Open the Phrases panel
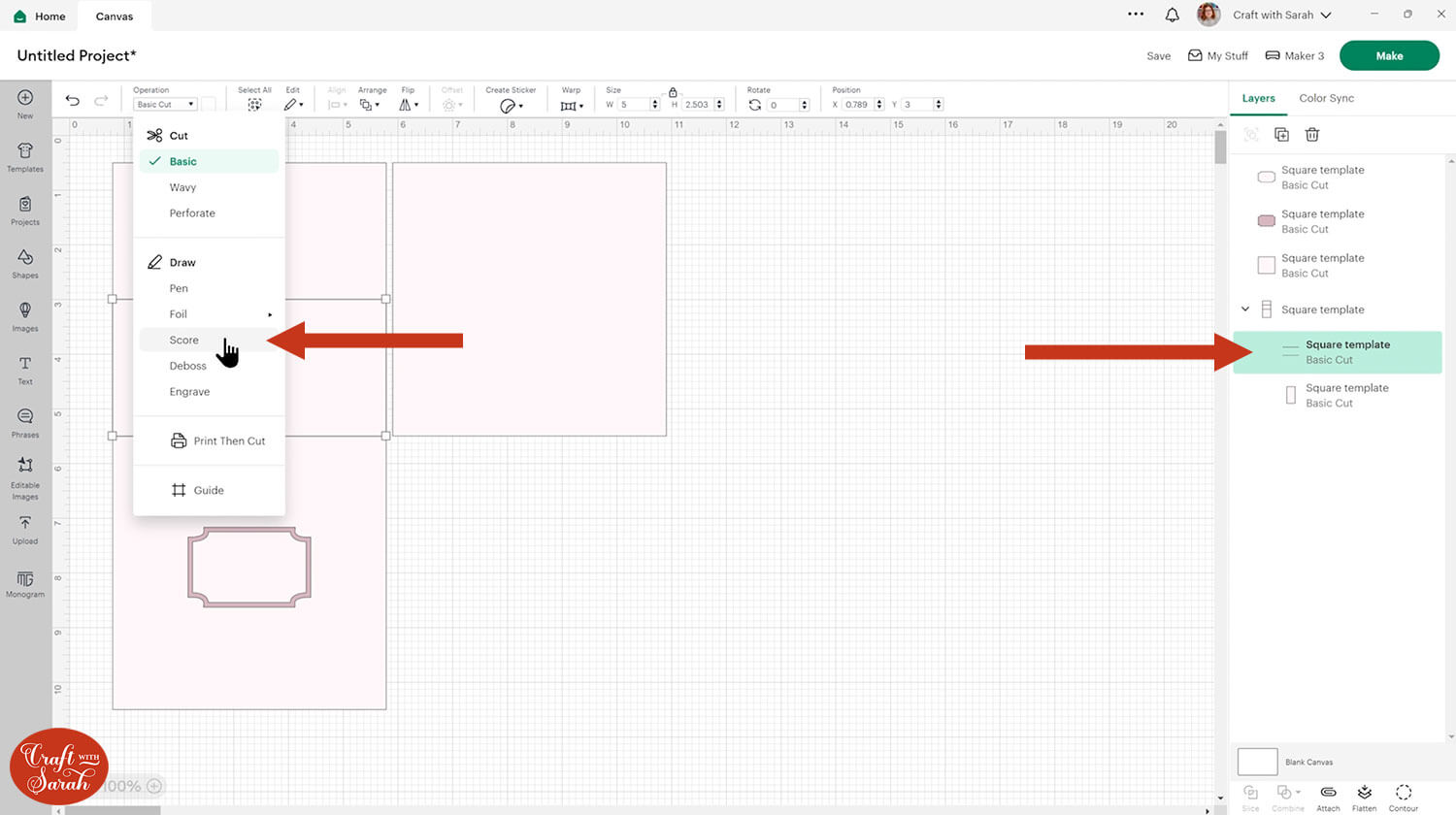Screen dimensions: 1456x815 [25, 423]
